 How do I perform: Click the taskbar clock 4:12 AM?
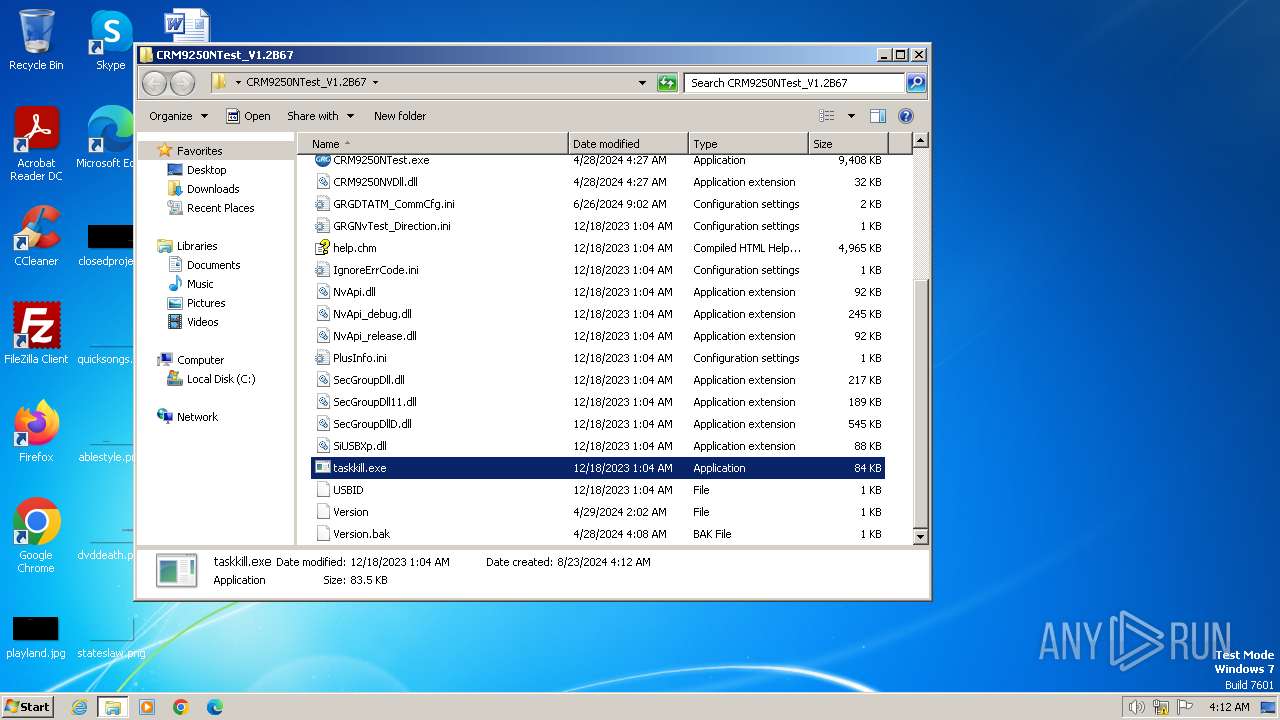[1229, 707]
